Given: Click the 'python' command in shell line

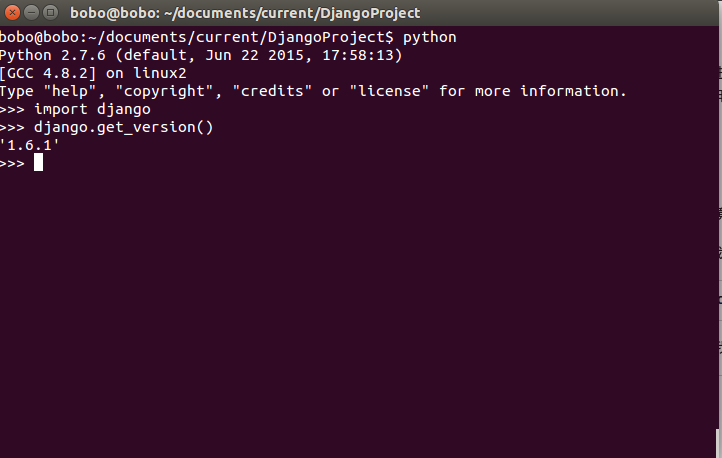Looking at the screenshot, I should click(x=430, y=37).
